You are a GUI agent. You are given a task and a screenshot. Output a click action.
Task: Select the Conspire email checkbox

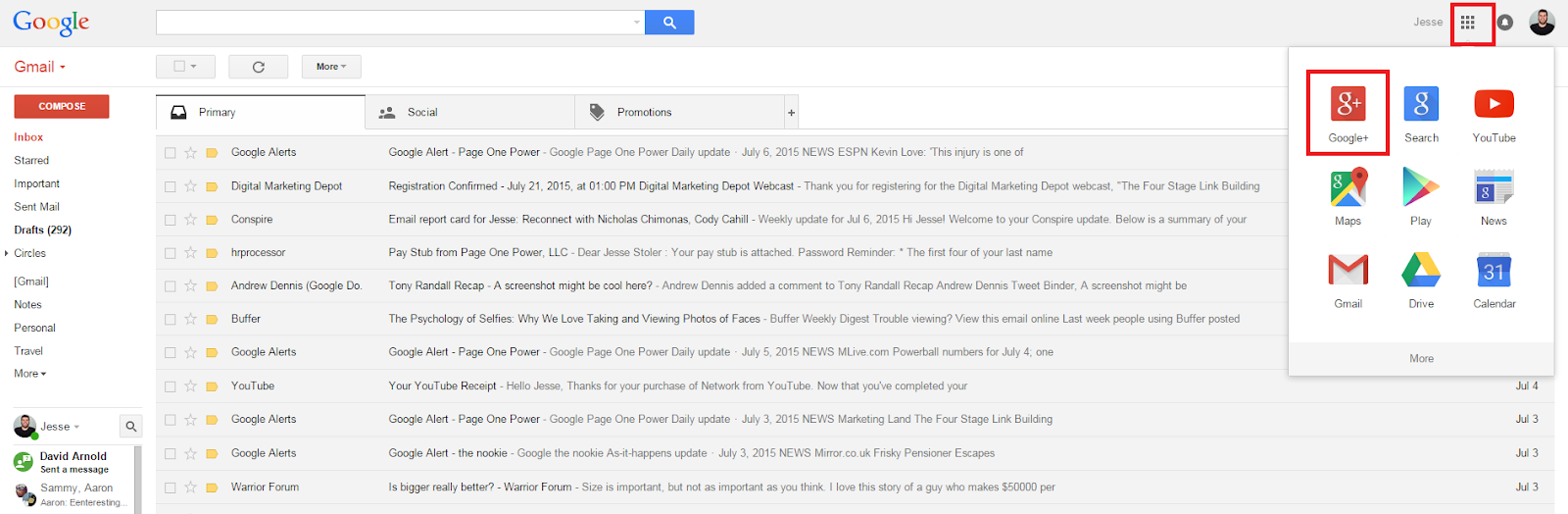tap(171, 220)
